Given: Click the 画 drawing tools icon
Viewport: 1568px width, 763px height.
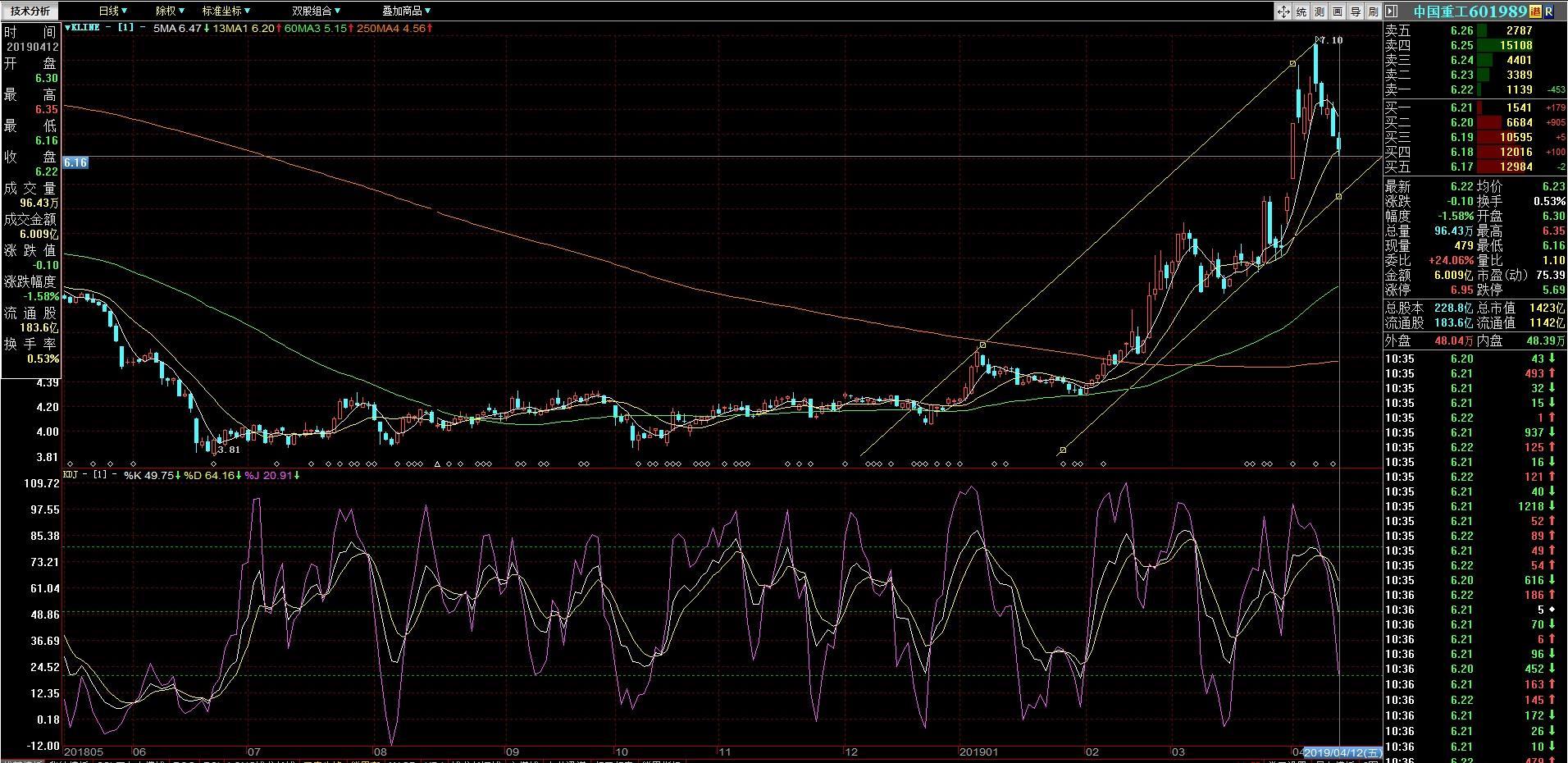Looking at the screenshot, I should (x=1338, y=11).
